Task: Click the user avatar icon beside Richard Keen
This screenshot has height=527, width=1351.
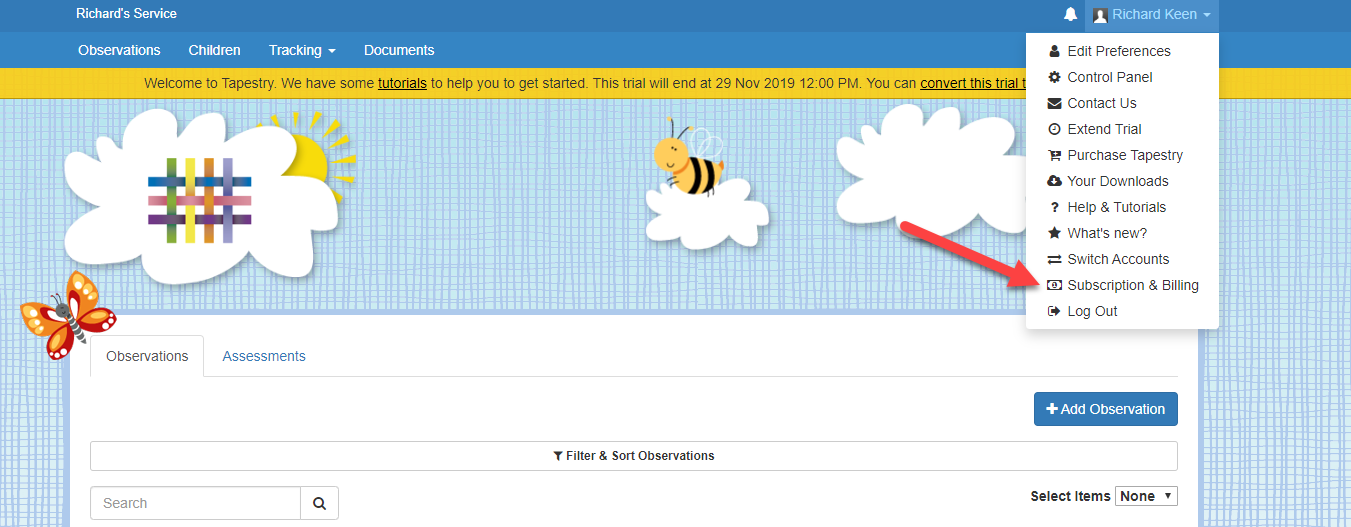Action: click(x=1100, y=15)
